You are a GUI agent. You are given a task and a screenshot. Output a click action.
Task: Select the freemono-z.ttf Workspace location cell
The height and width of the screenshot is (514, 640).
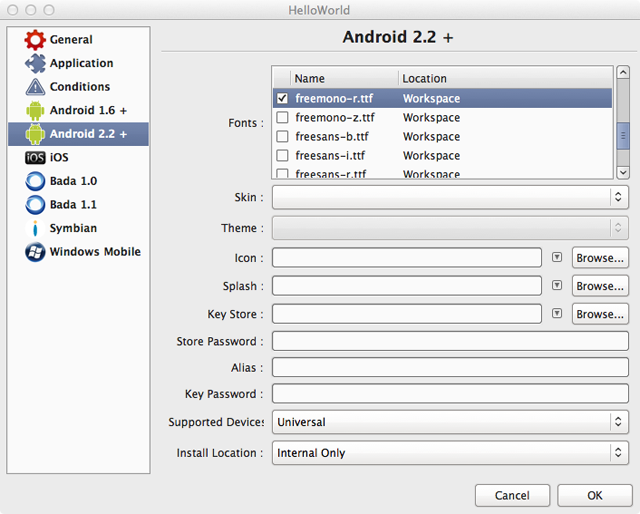coord(431,118)
